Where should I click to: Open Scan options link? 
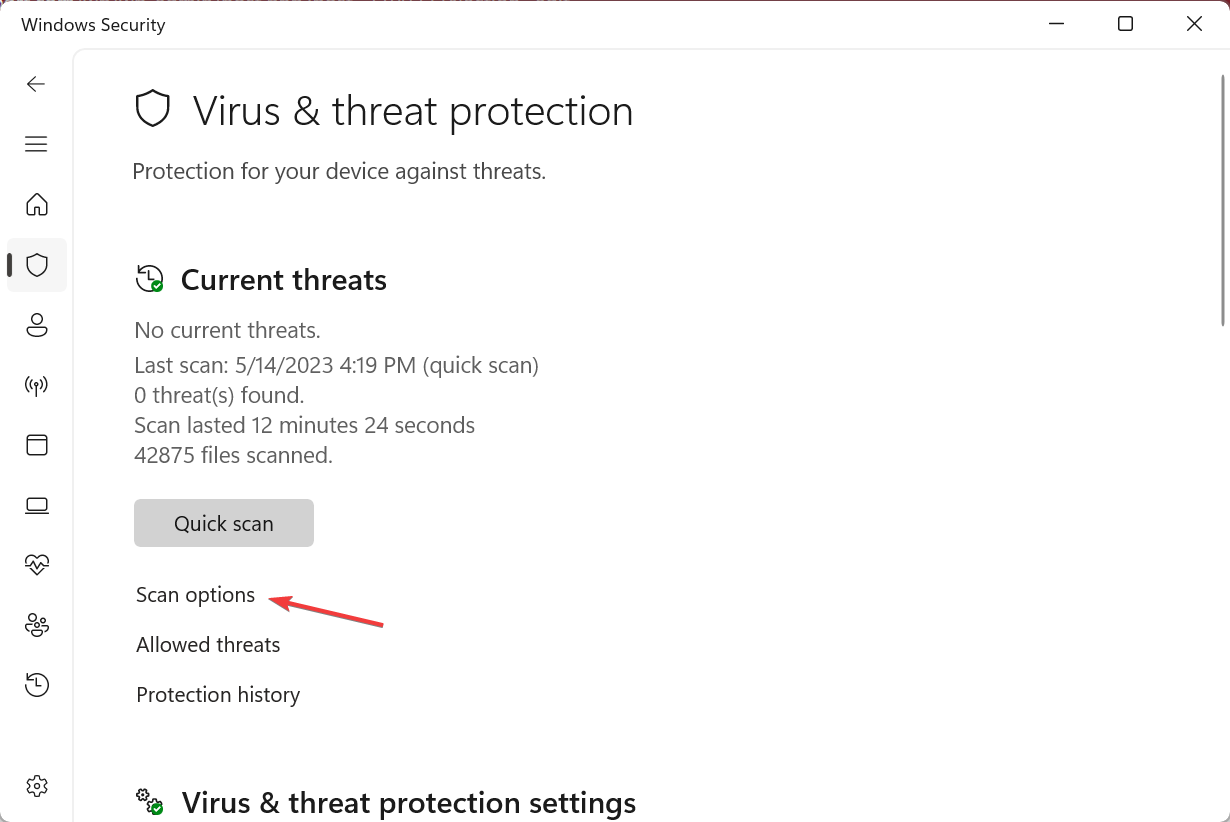coord(196,595)
